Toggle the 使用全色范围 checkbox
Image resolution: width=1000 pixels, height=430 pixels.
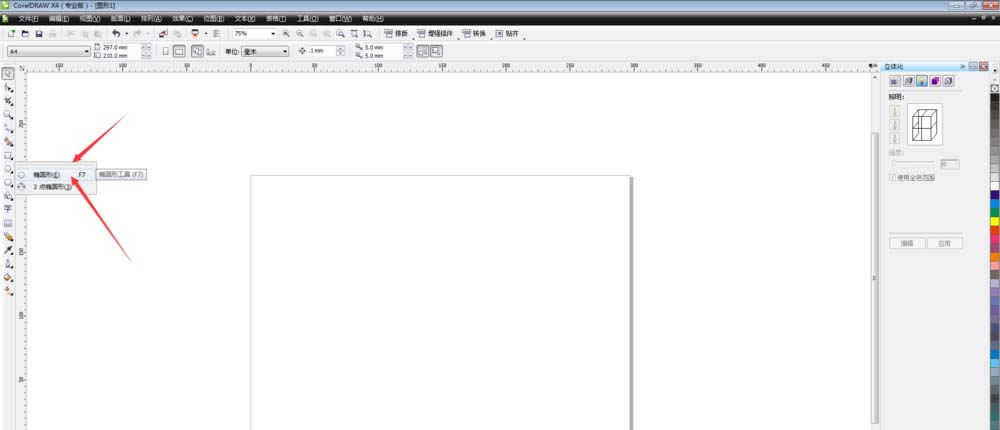(892, 177)
